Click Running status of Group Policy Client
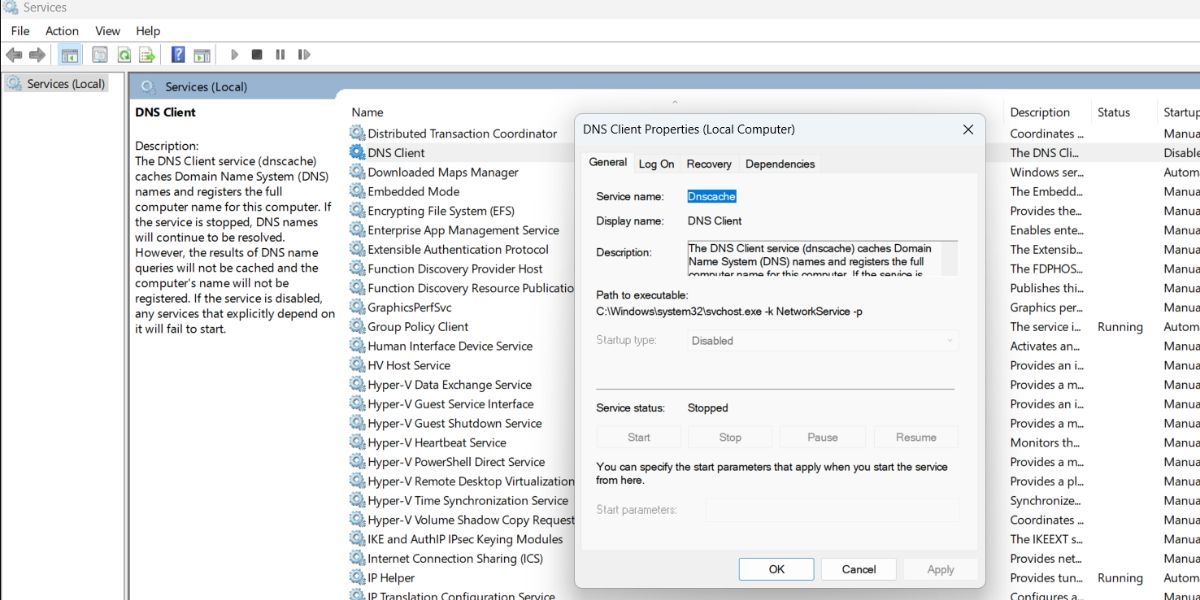Image resolution: width=1200 pixels, height=600 pixels. click(1120, 326)
